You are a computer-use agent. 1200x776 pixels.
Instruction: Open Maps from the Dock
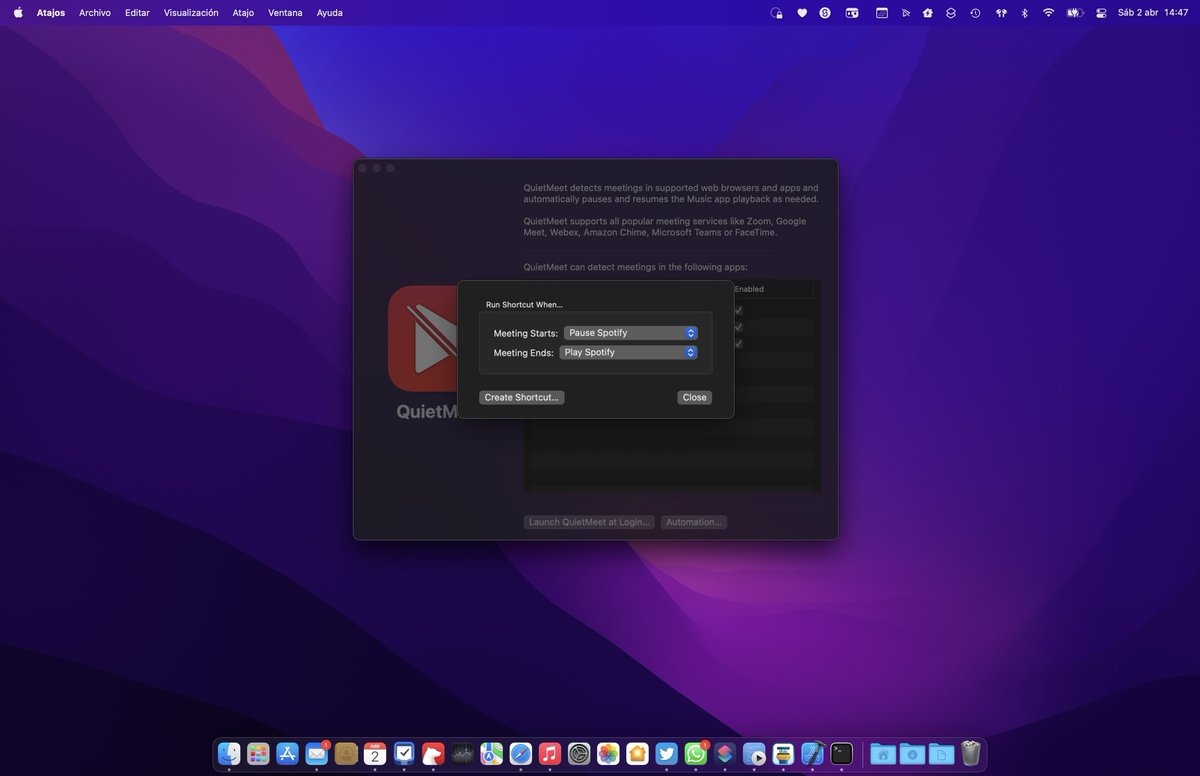coord(492,753)
